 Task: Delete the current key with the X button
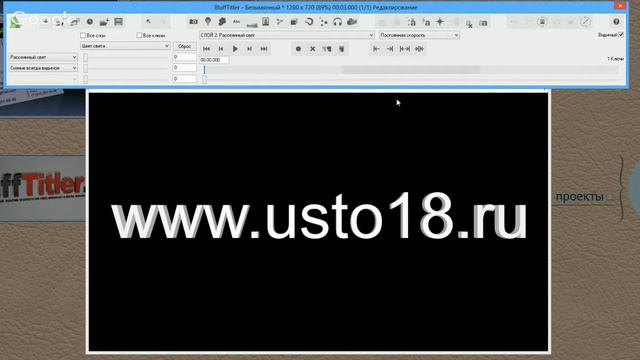click(313, 49)
